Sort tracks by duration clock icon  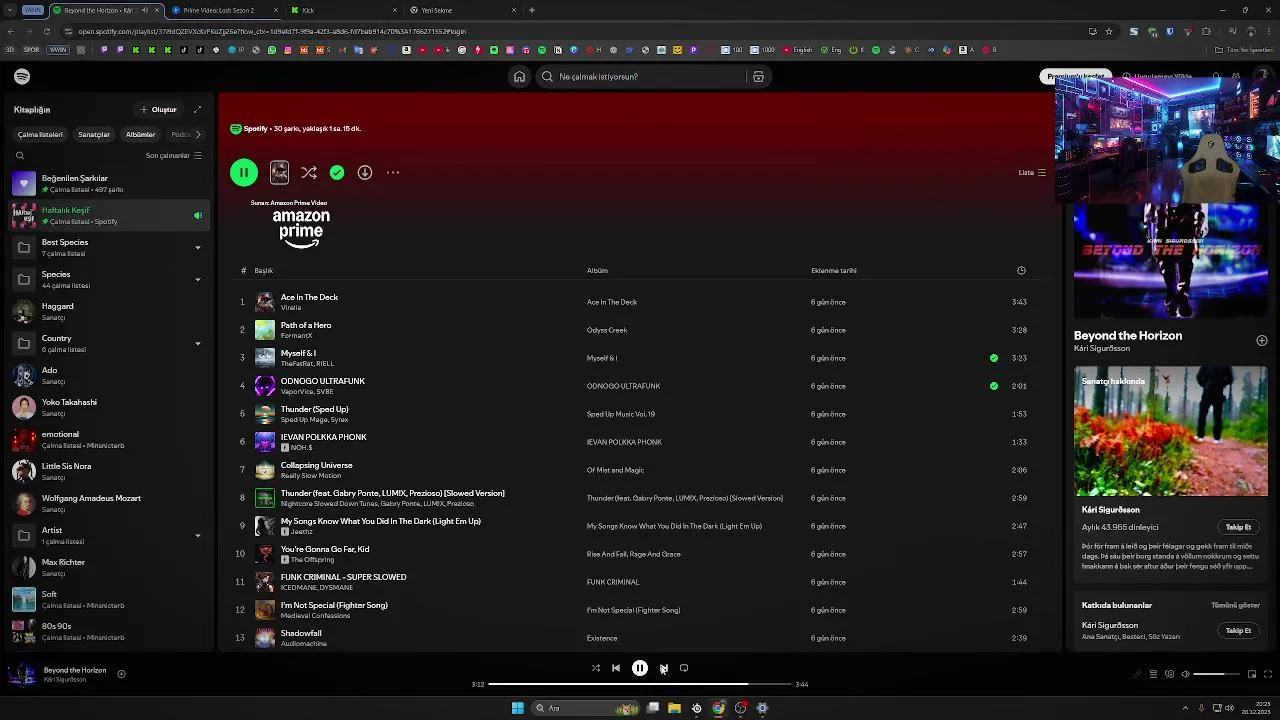point(1021,270)
